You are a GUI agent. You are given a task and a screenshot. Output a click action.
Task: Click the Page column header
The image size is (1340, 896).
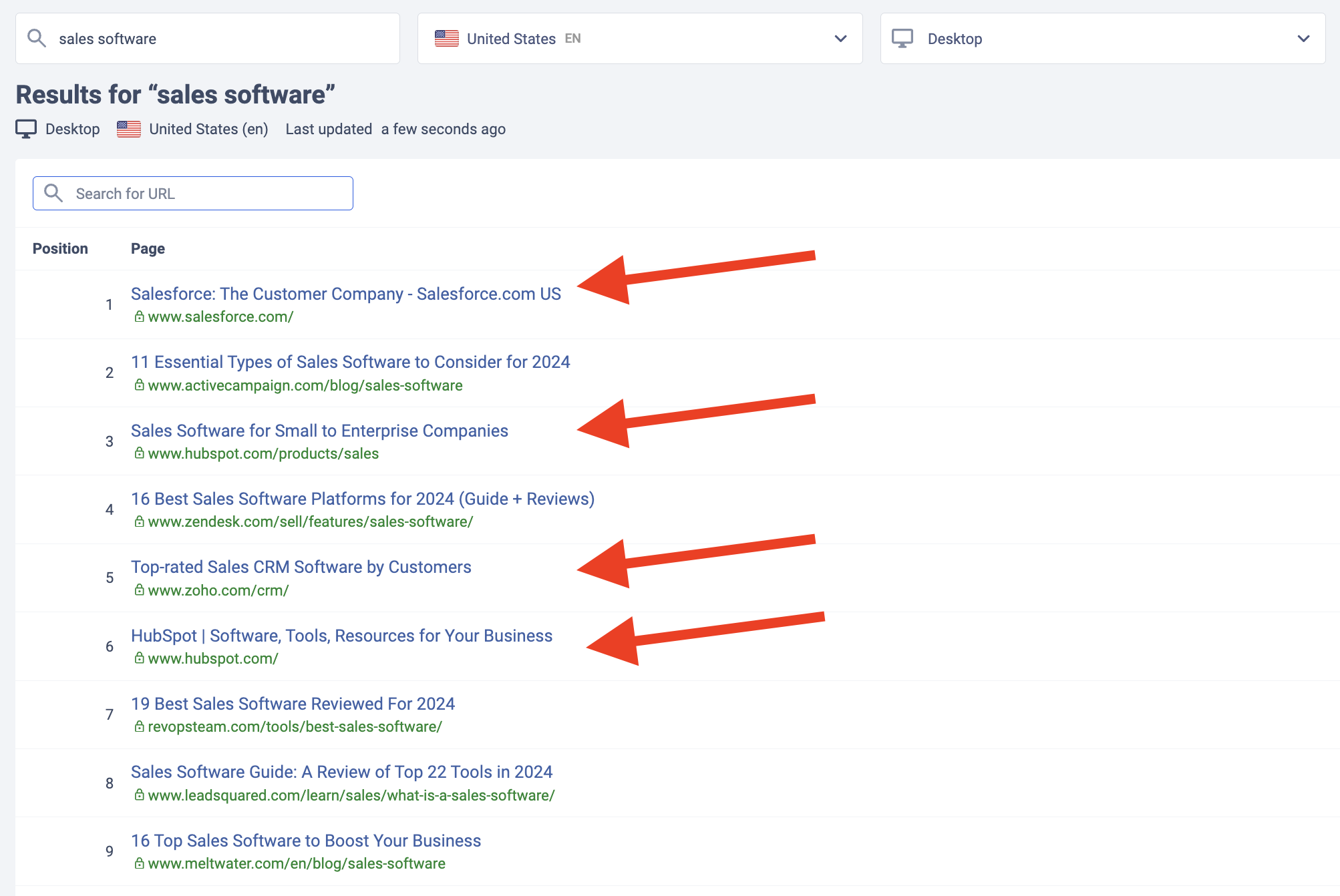pyautogui.click(x=148, y=248)
